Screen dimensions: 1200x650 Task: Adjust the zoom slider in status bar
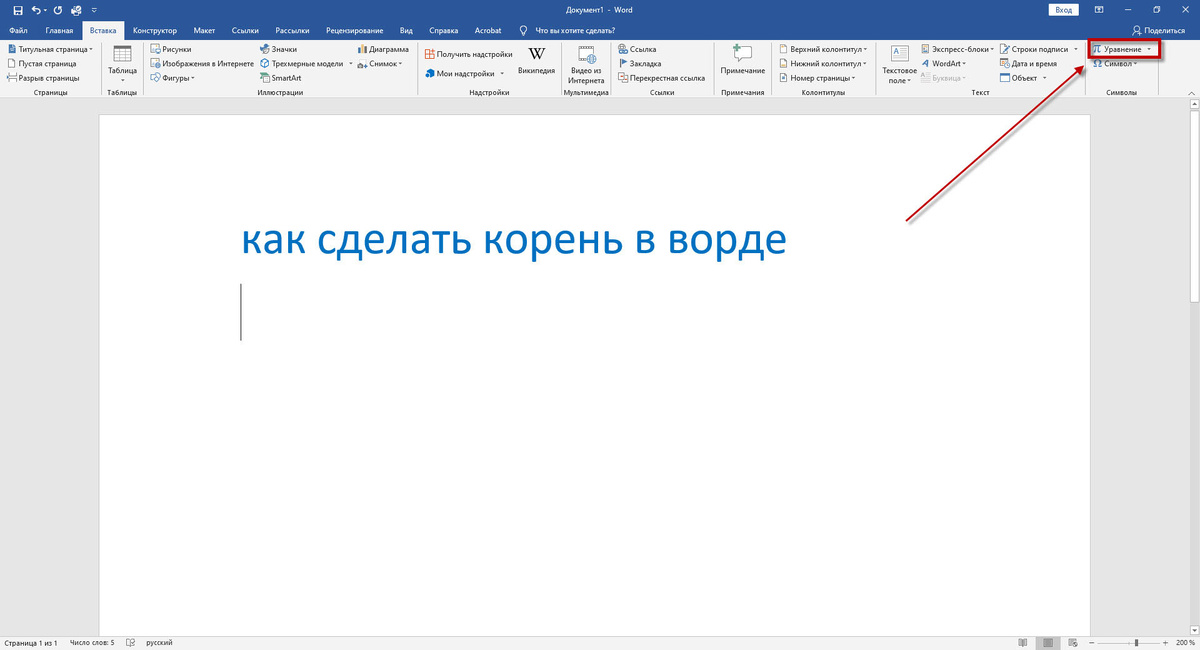click(1136, 642)
